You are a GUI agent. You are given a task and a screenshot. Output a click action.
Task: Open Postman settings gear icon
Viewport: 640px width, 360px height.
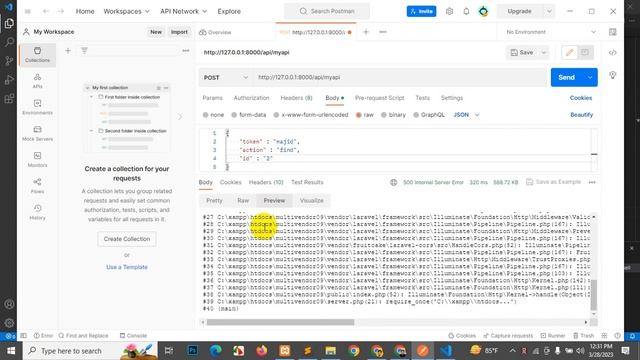click(449, 11)
